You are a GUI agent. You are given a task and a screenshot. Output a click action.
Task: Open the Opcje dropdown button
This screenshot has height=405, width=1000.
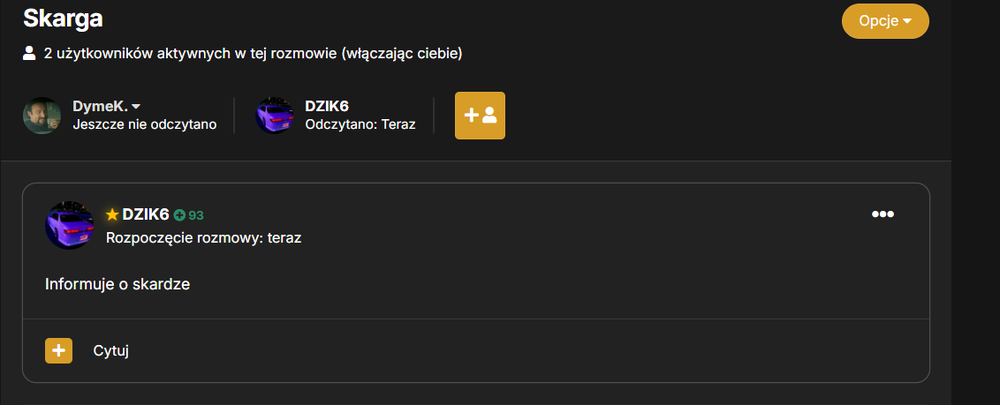tap(885, 21)
